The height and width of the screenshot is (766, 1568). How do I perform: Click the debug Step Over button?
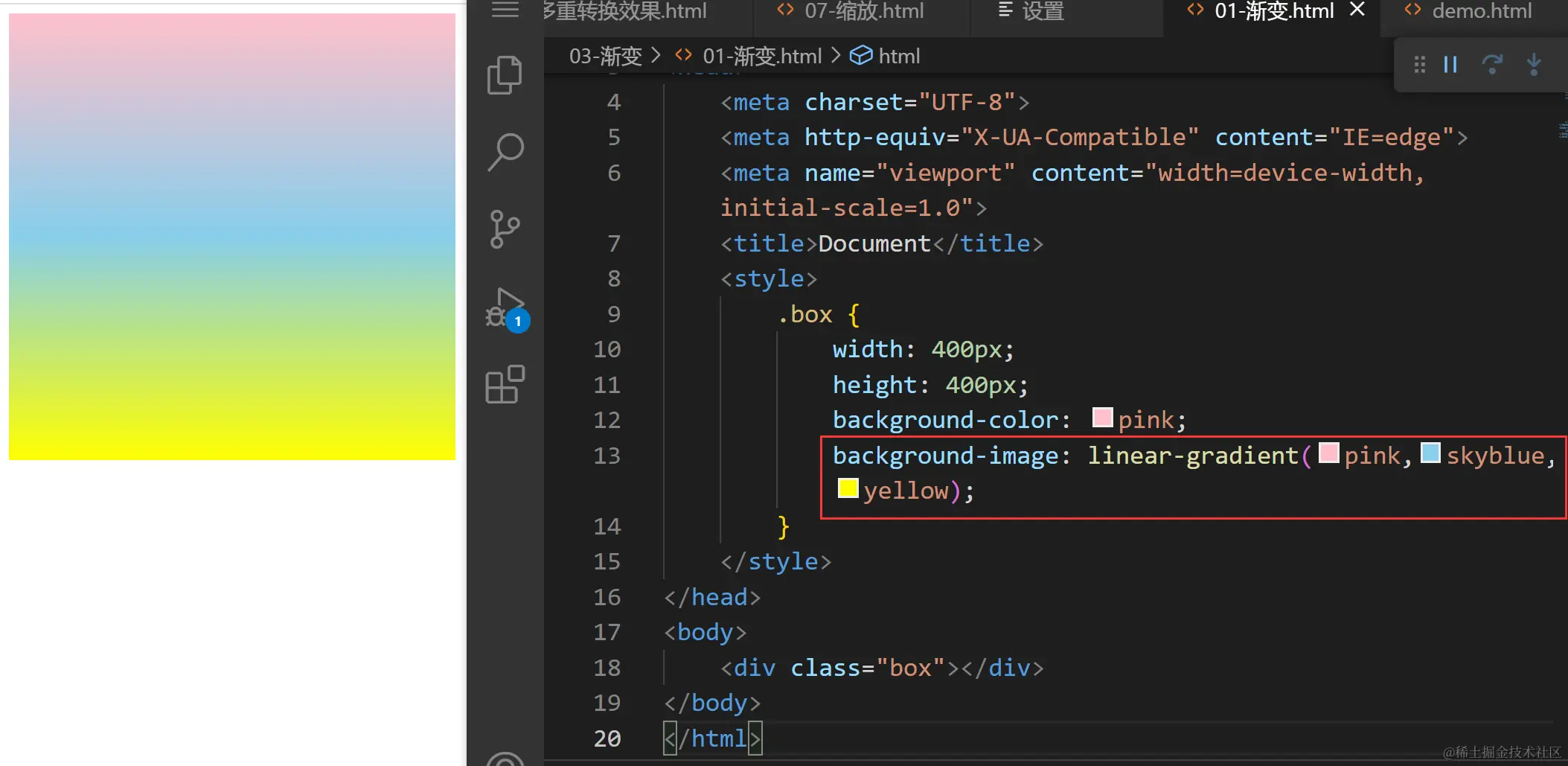tap(1492, 65)
